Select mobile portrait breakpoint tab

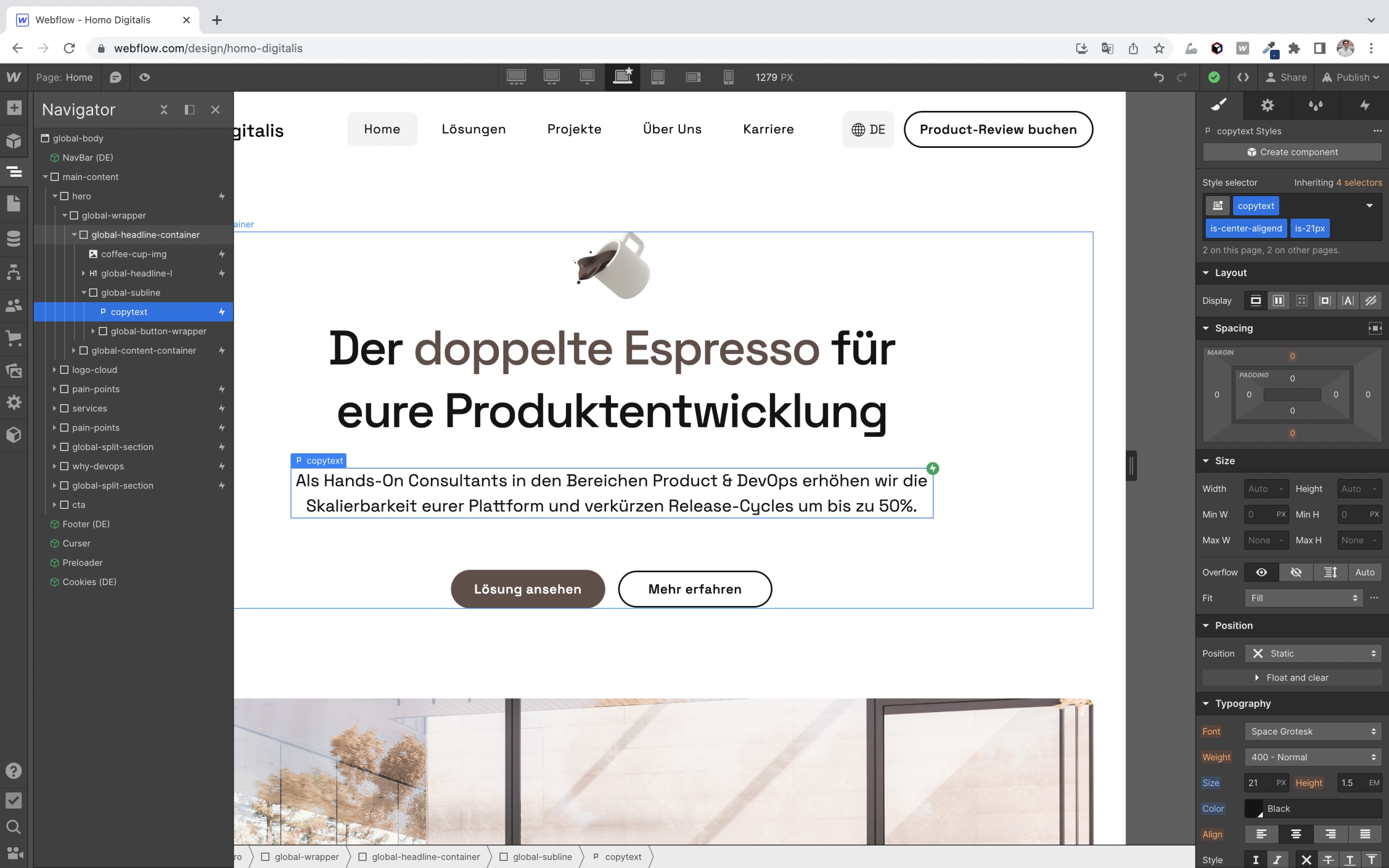coord(728,78)
